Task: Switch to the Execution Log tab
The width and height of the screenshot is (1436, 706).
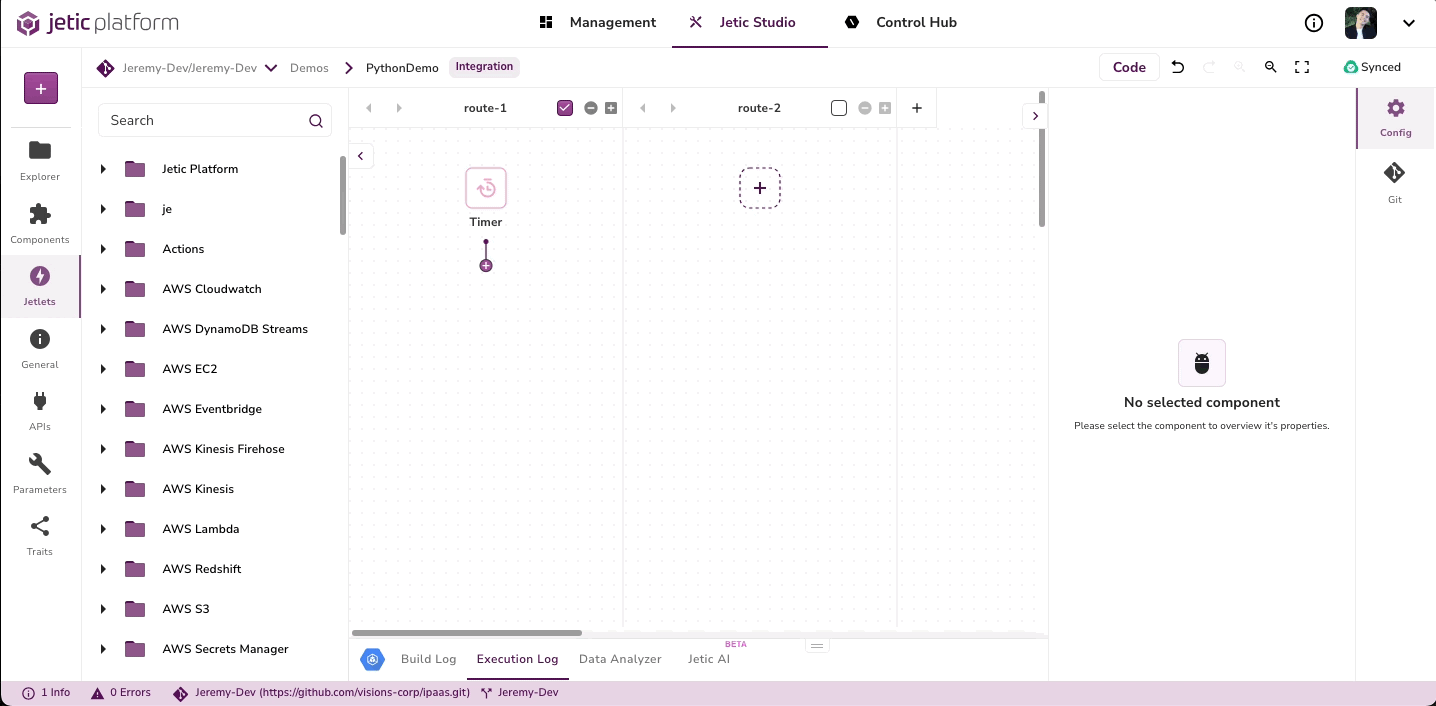Action: (x=517, y=659)
